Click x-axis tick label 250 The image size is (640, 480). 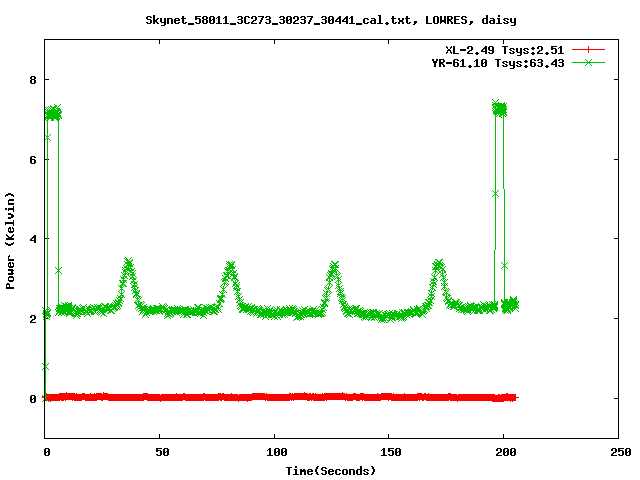[621, 452]
